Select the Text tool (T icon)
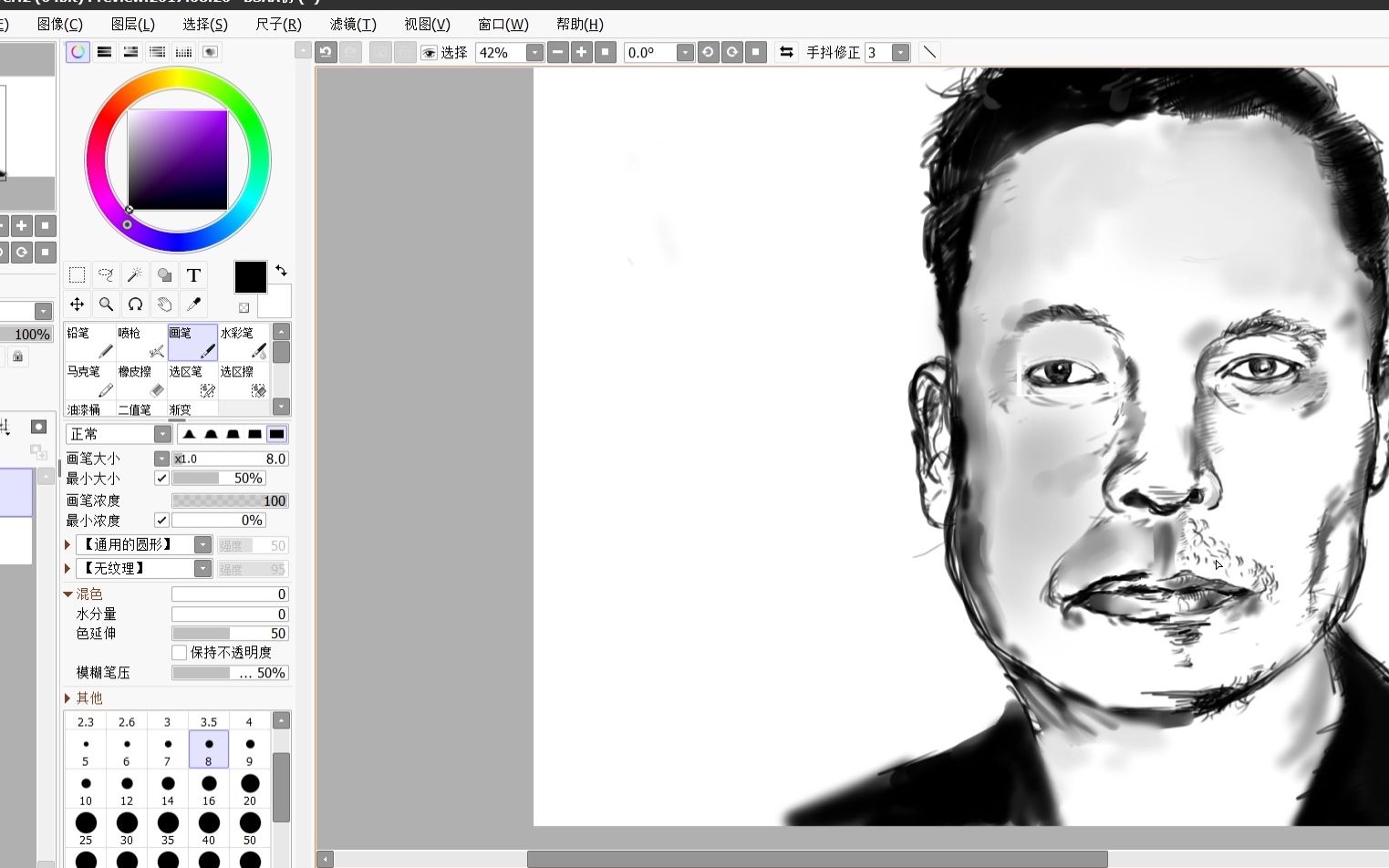The height and width of the screenshot is (868, 1389). coord(193,275)
